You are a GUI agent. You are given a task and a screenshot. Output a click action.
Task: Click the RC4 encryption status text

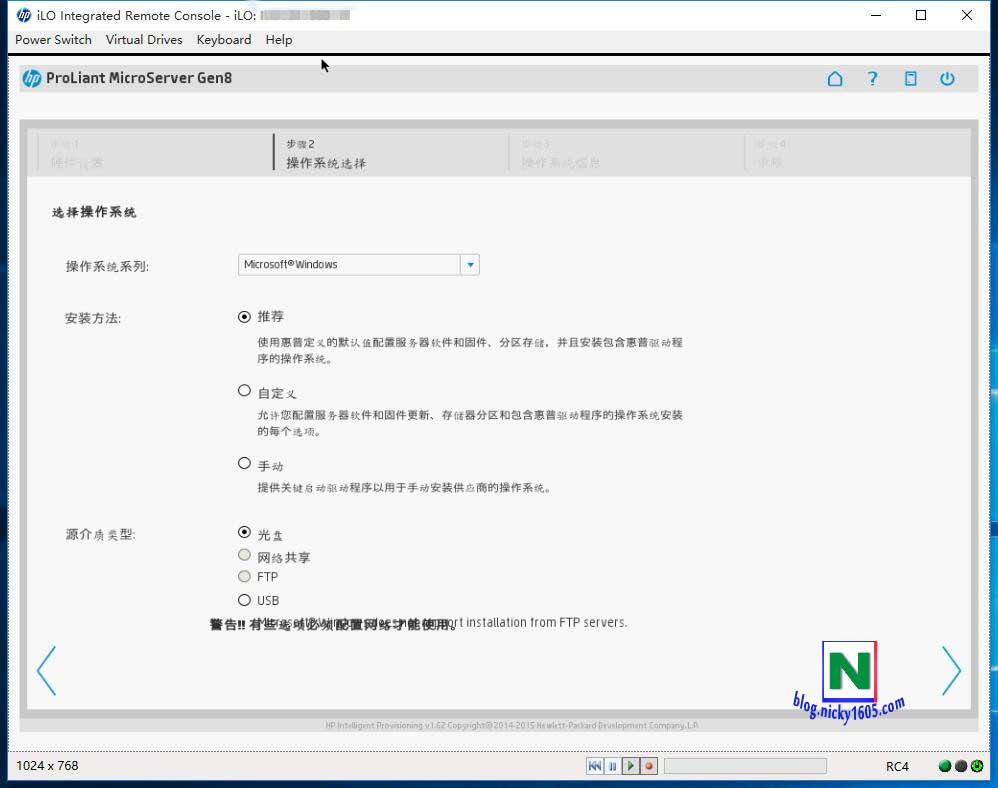coord(897,766)
